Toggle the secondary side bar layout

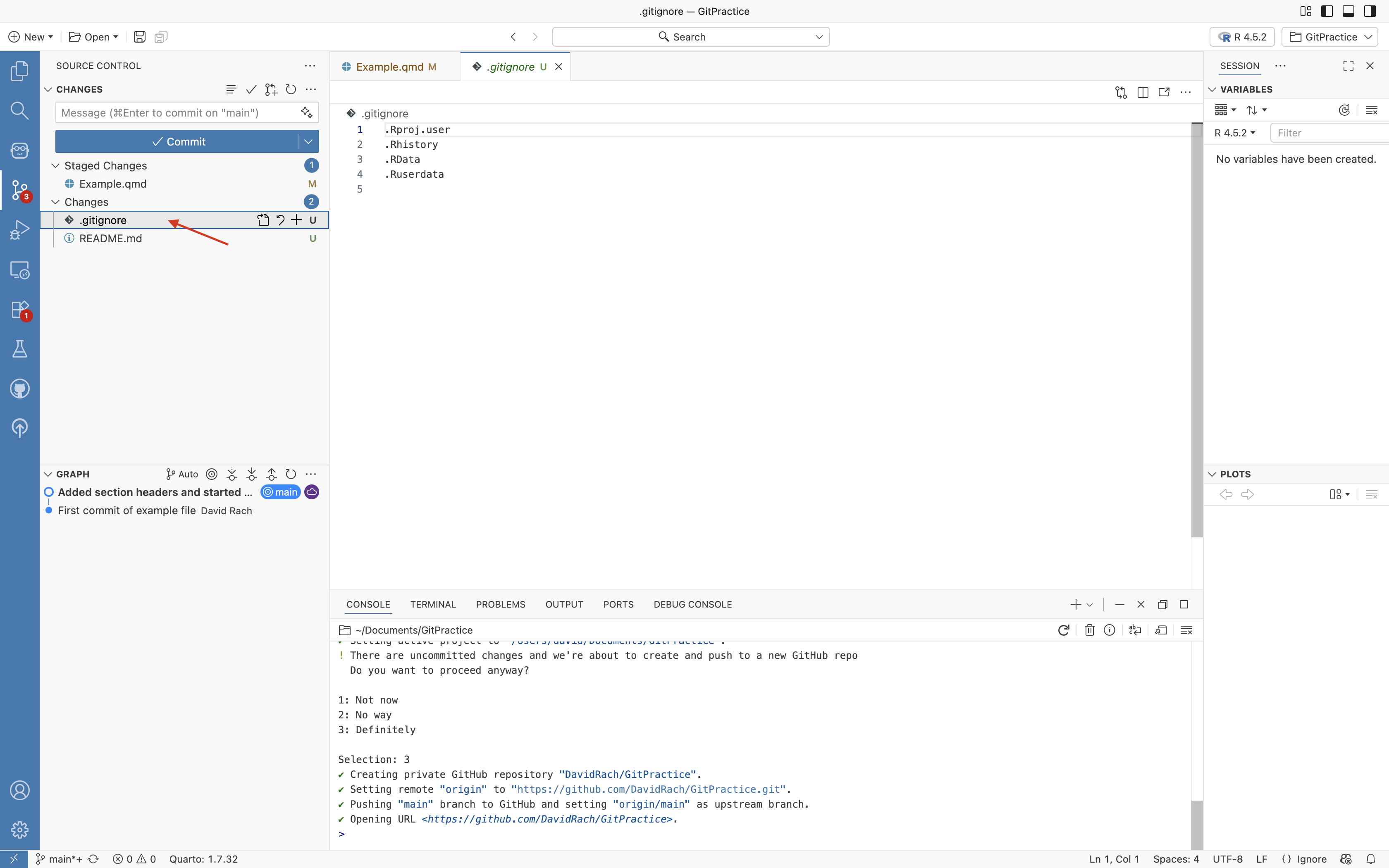pyautogui.click(x=1370, y=11)
